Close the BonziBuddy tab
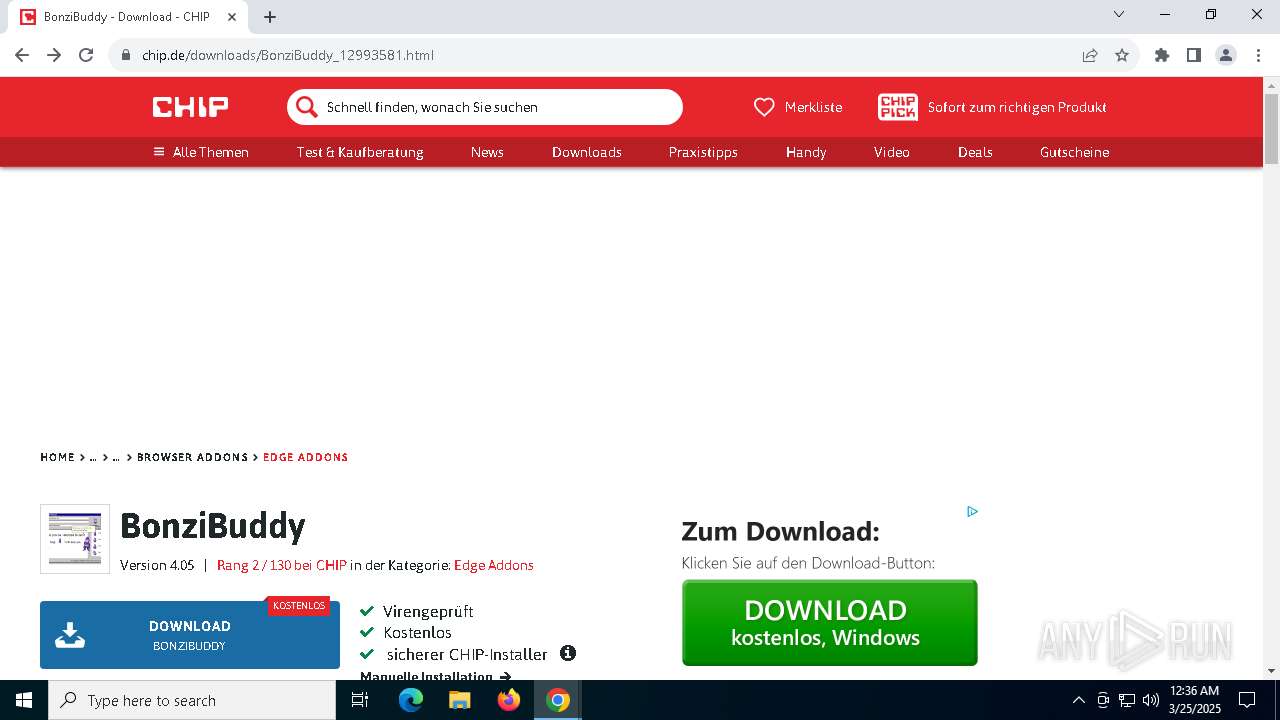Image resolution: width=1280 pixels, height=720 pixels. coord(232,17)
